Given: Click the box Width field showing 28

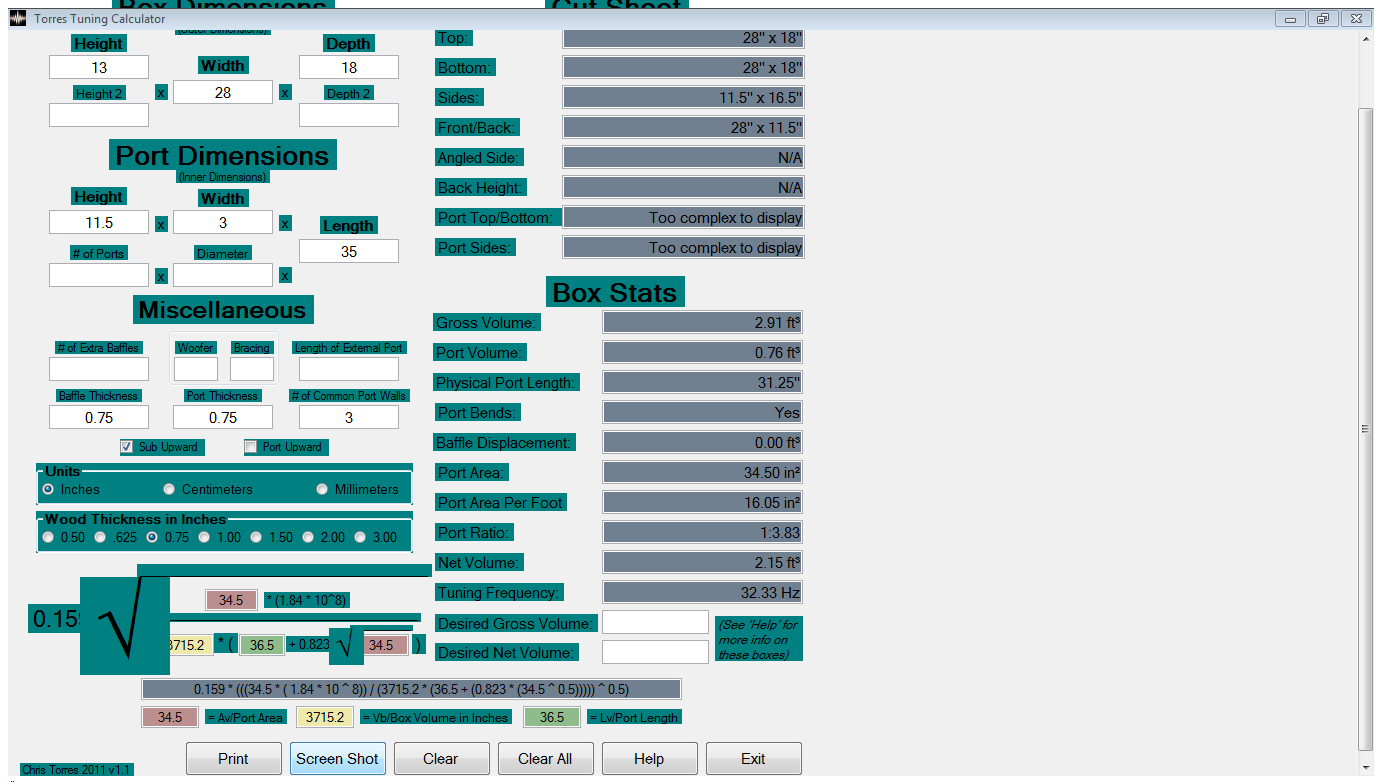Looking at the screenshot, I should (223, 92).
